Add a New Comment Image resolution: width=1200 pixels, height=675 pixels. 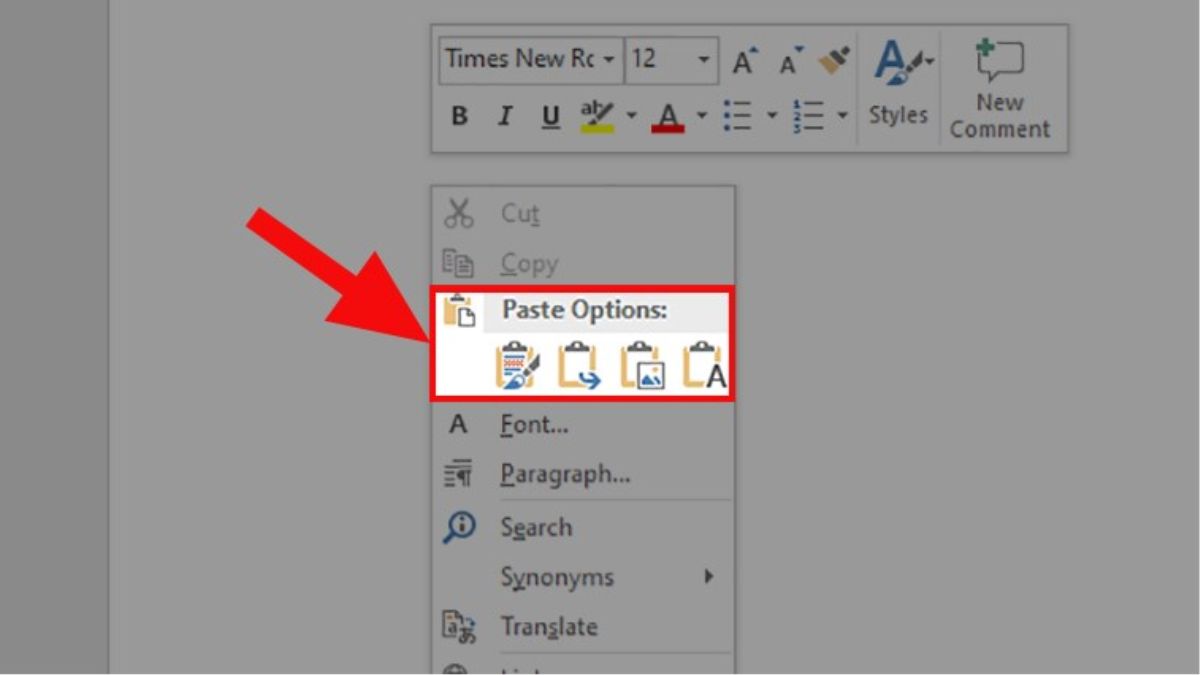tap(999, 91)
